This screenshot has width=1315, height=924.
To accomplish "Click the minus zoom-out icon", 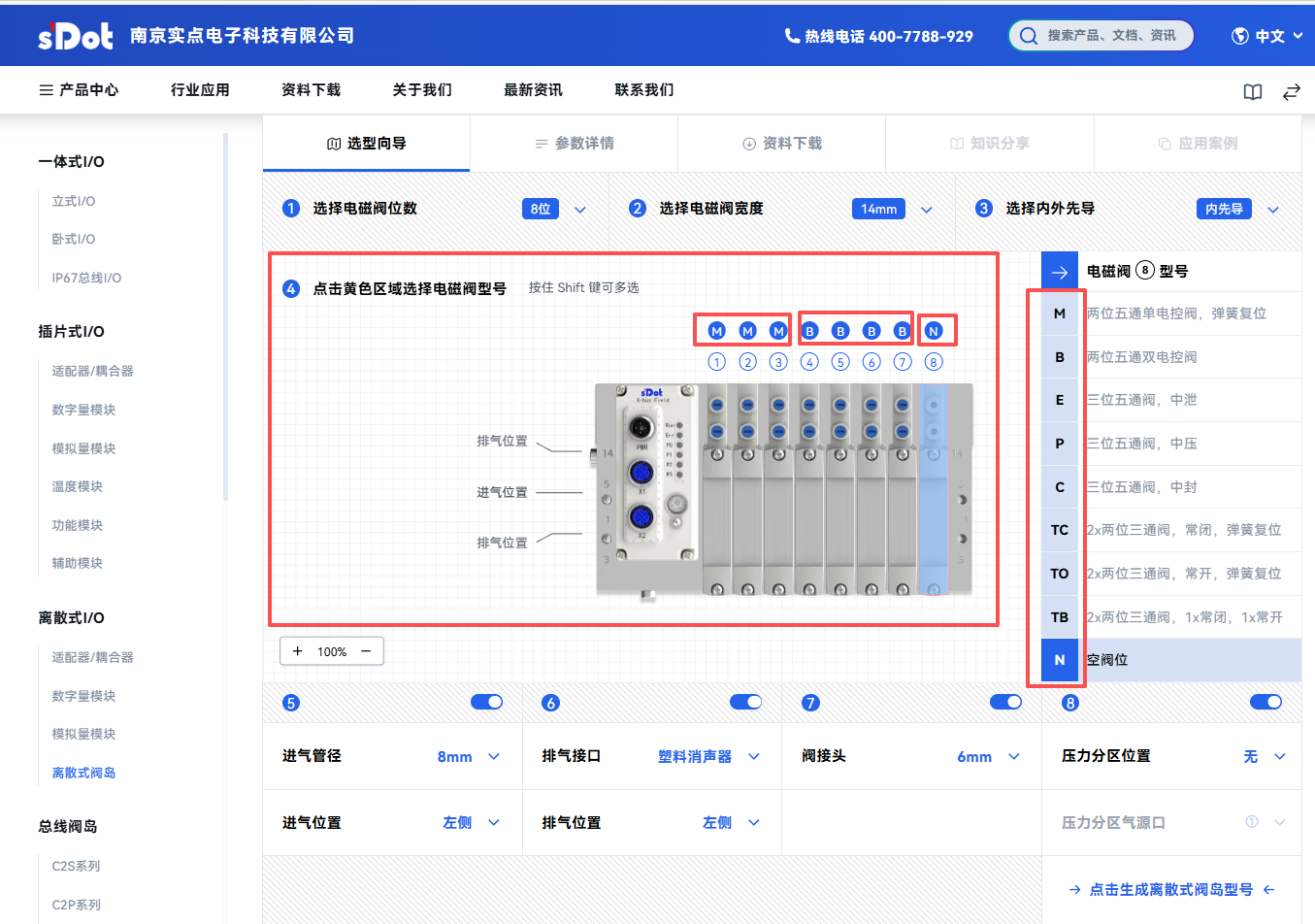I will point(366,651).
